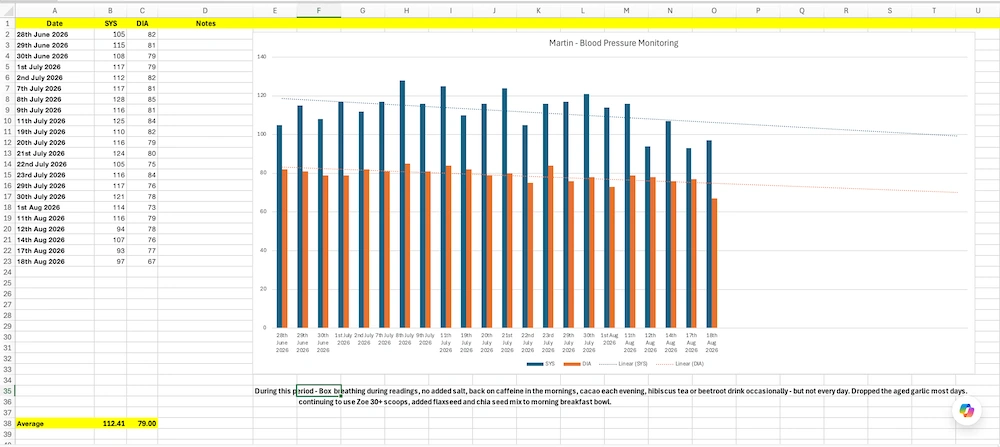This screenshot has width=1000, height=447.
Task: Click the DIA legend entry in the chart
Action: 578,363
